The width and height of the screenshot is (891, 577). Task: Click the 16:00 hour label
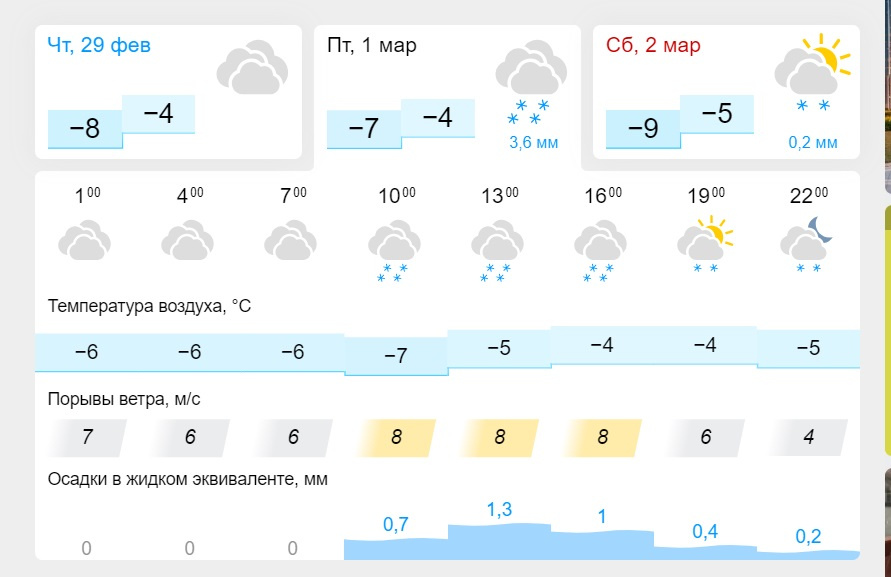click(x=602, y=196)
